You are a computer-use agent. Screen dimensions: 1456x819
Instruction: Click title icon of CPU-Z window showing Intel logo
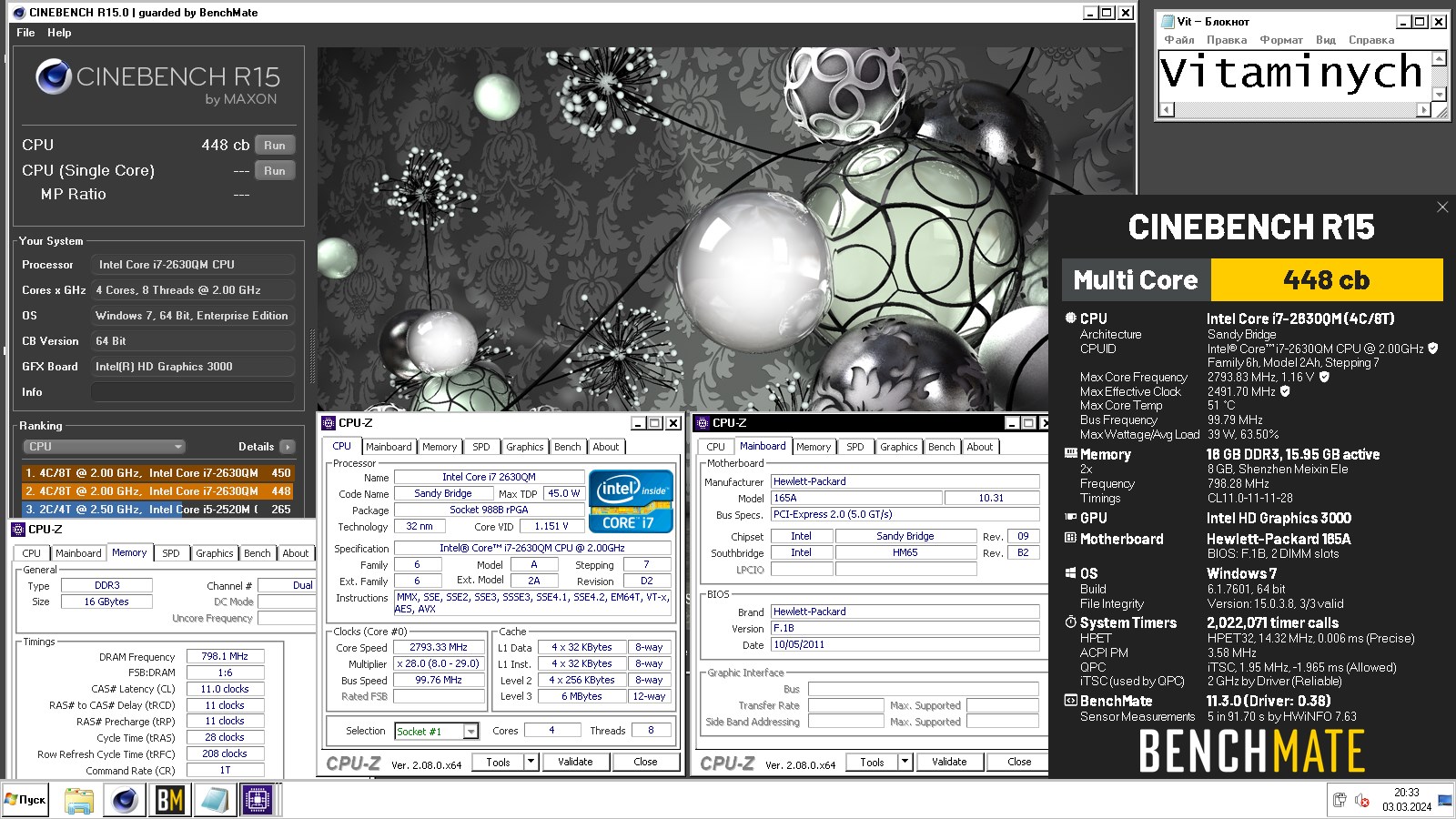(329, 423)
